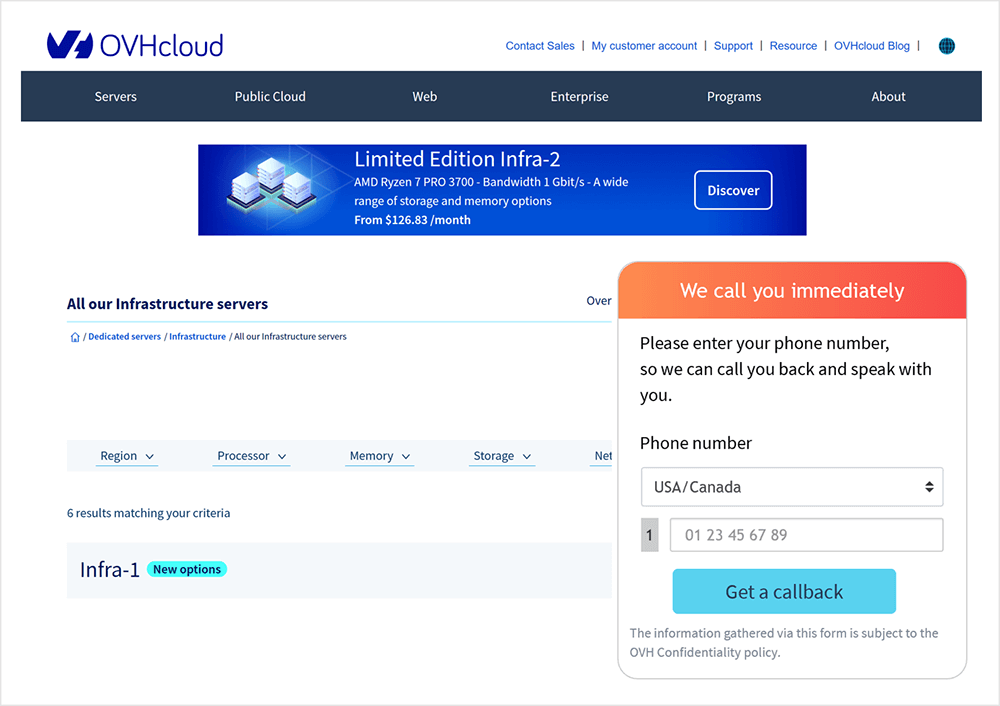Screen dimensions: 1000x706
Task: Open the Storage filter dropdown
Action: click(x=501, y=456)
